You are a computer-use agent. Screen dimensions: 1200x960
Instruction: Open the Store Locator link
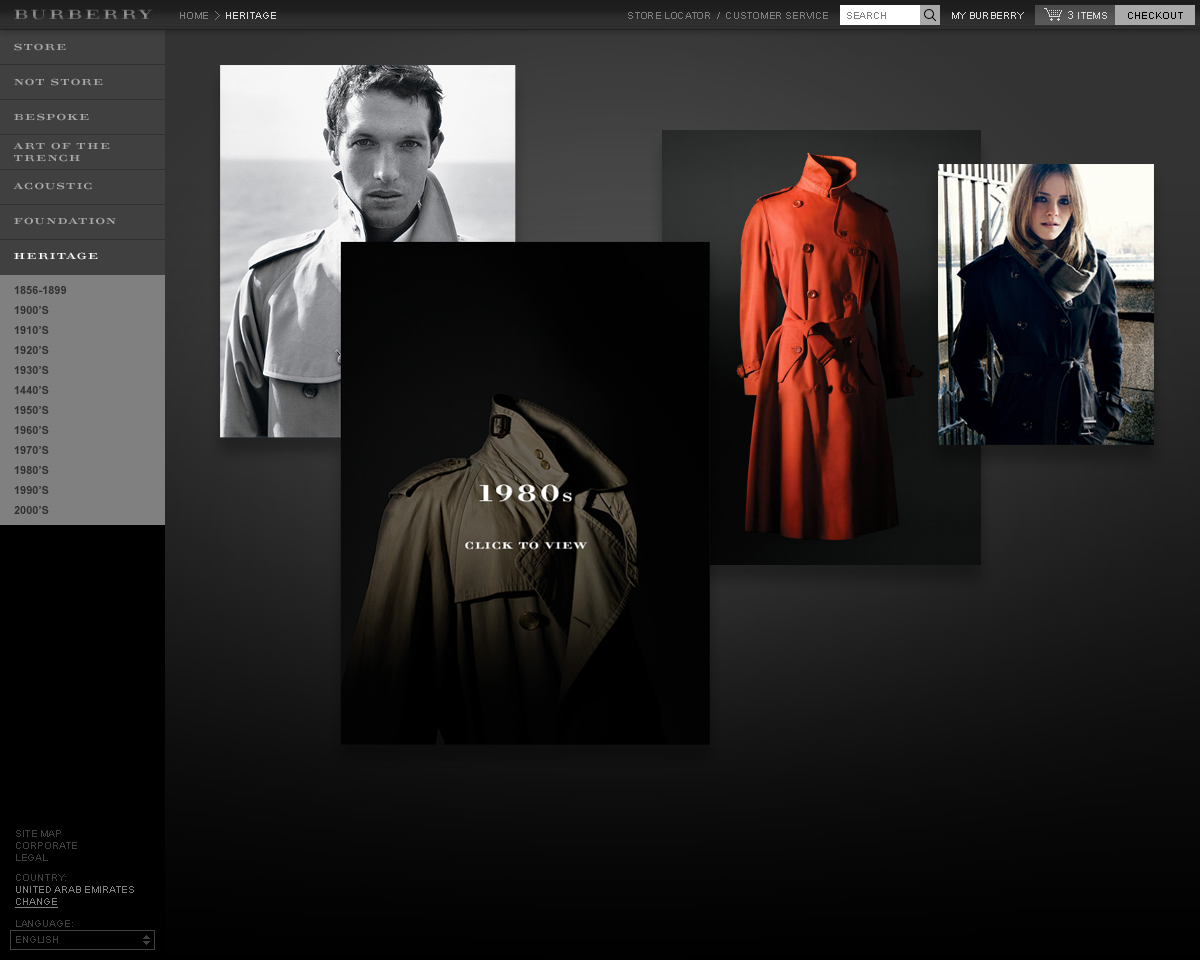tap(669, 15)
